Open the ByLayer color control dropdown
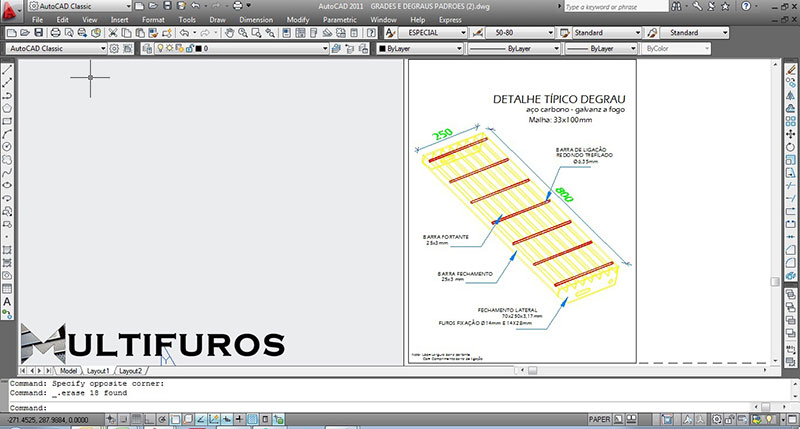Screen dimensions: 800x429 [418, 48]
